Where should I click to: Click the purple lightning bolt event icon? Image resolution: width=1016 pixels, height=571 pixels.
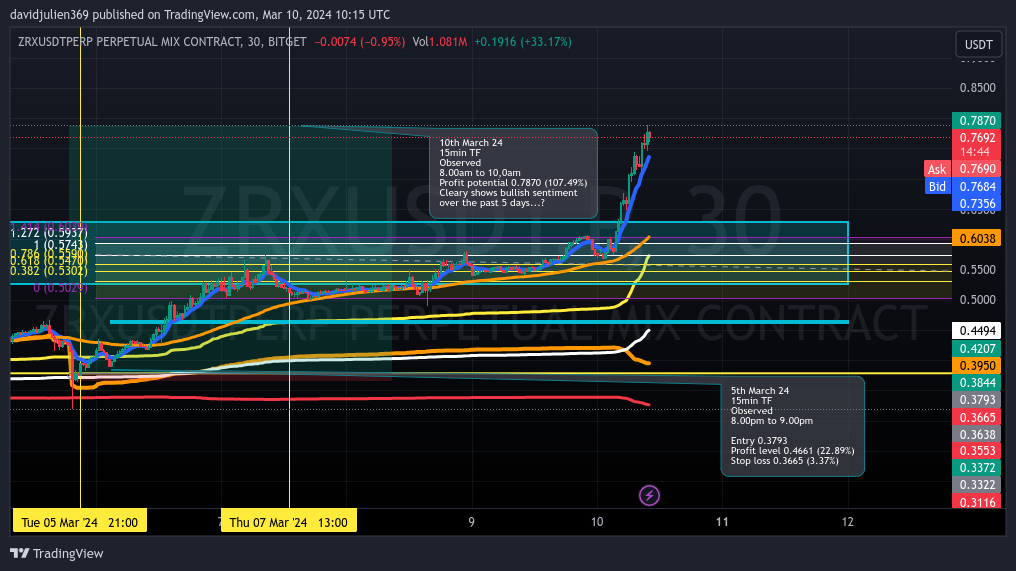[649, 496]
